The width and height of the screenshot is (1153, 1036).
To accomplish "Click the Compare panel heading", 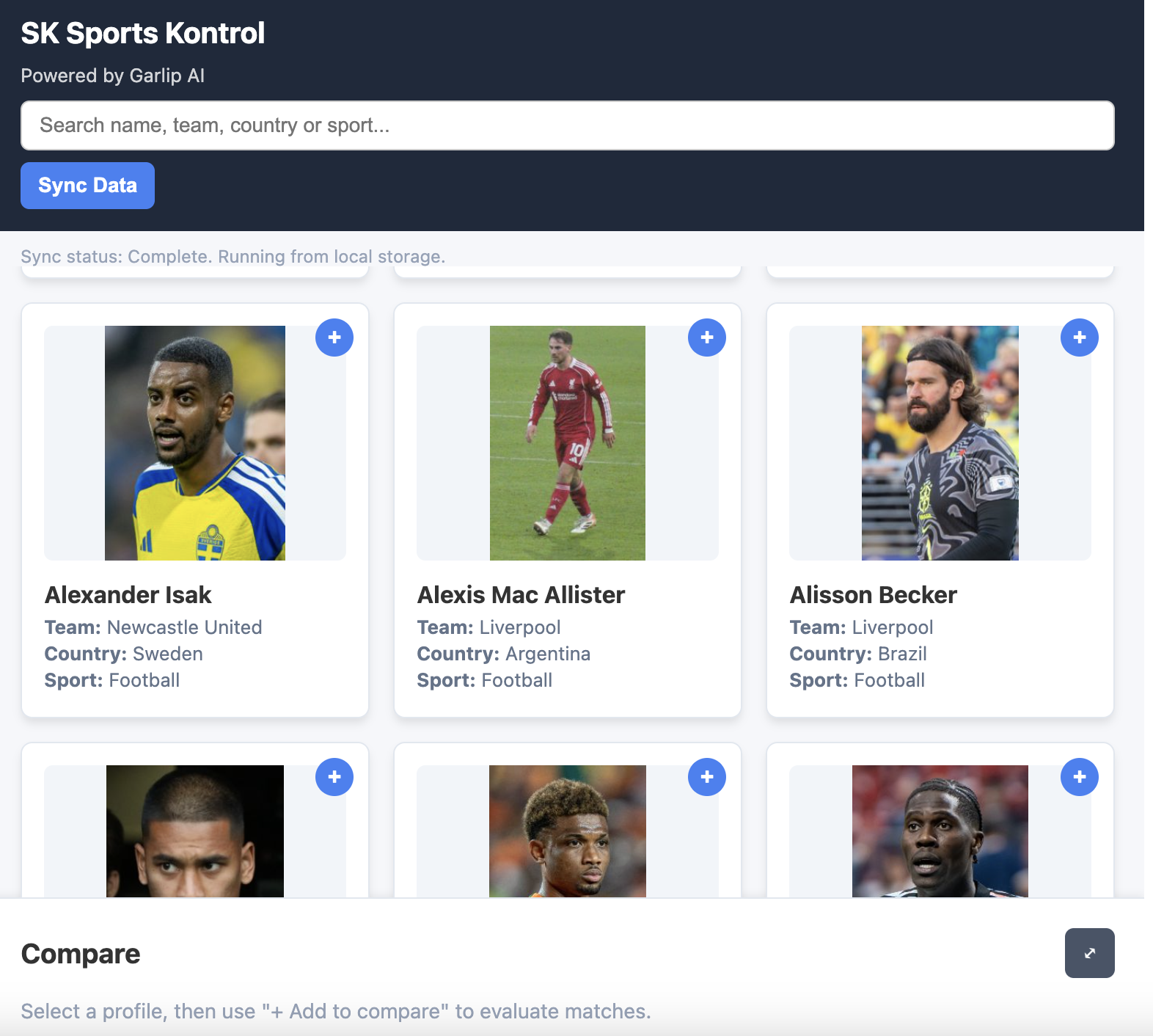I will tap(81, 954).
